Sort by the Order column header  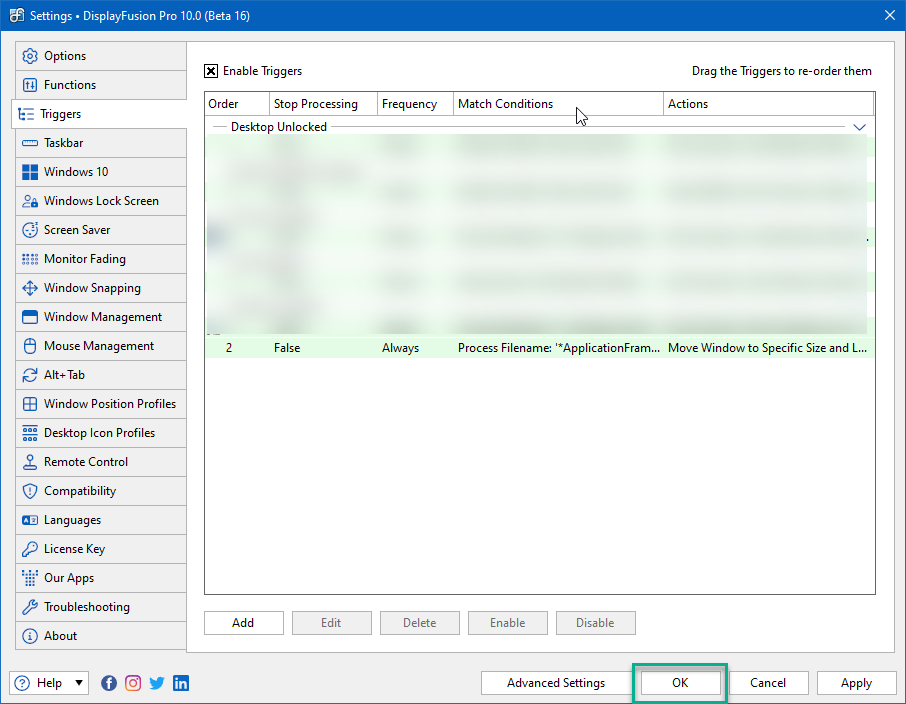[237, 104]
